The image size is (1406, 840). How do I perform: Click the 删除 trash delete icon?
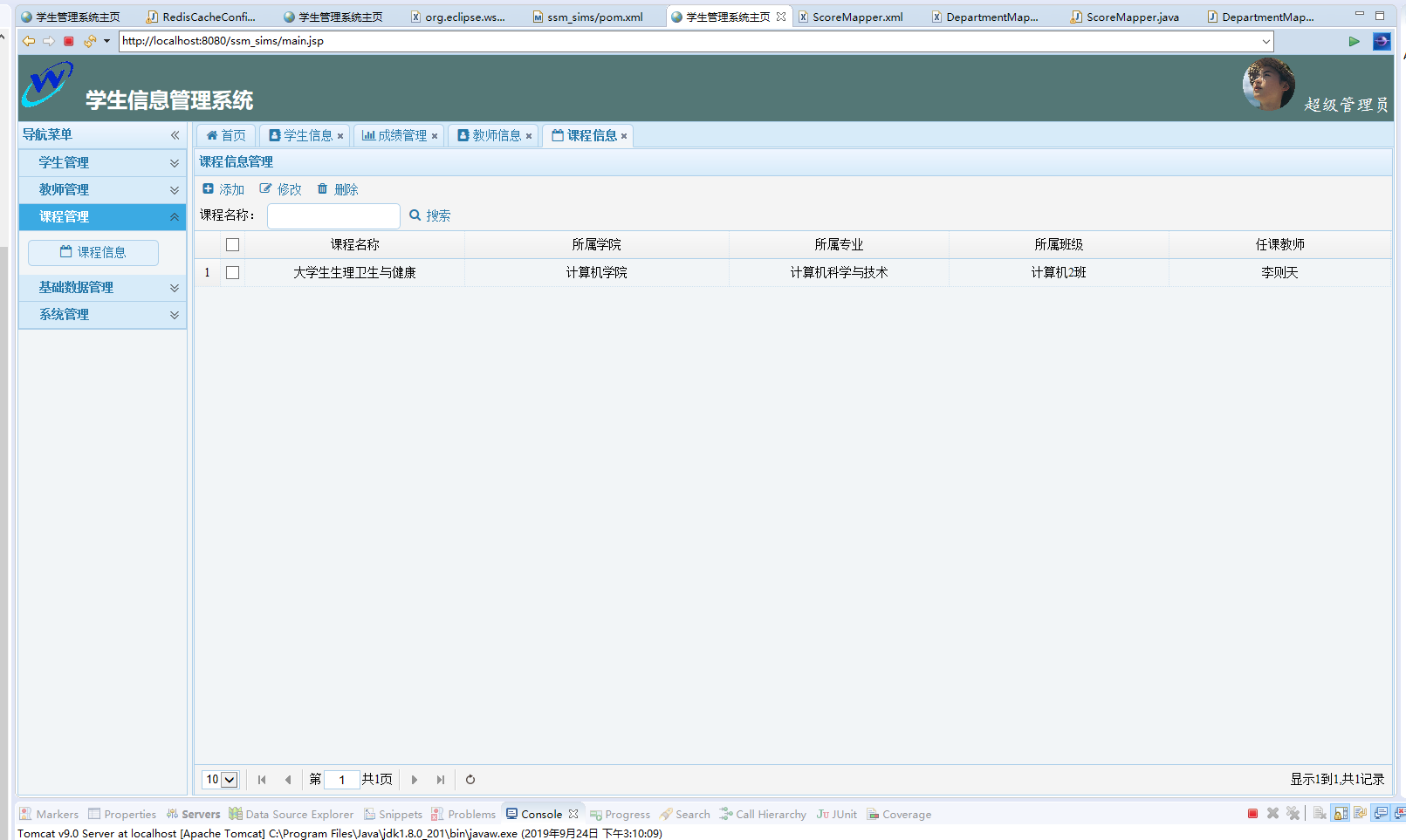point(320,188)
